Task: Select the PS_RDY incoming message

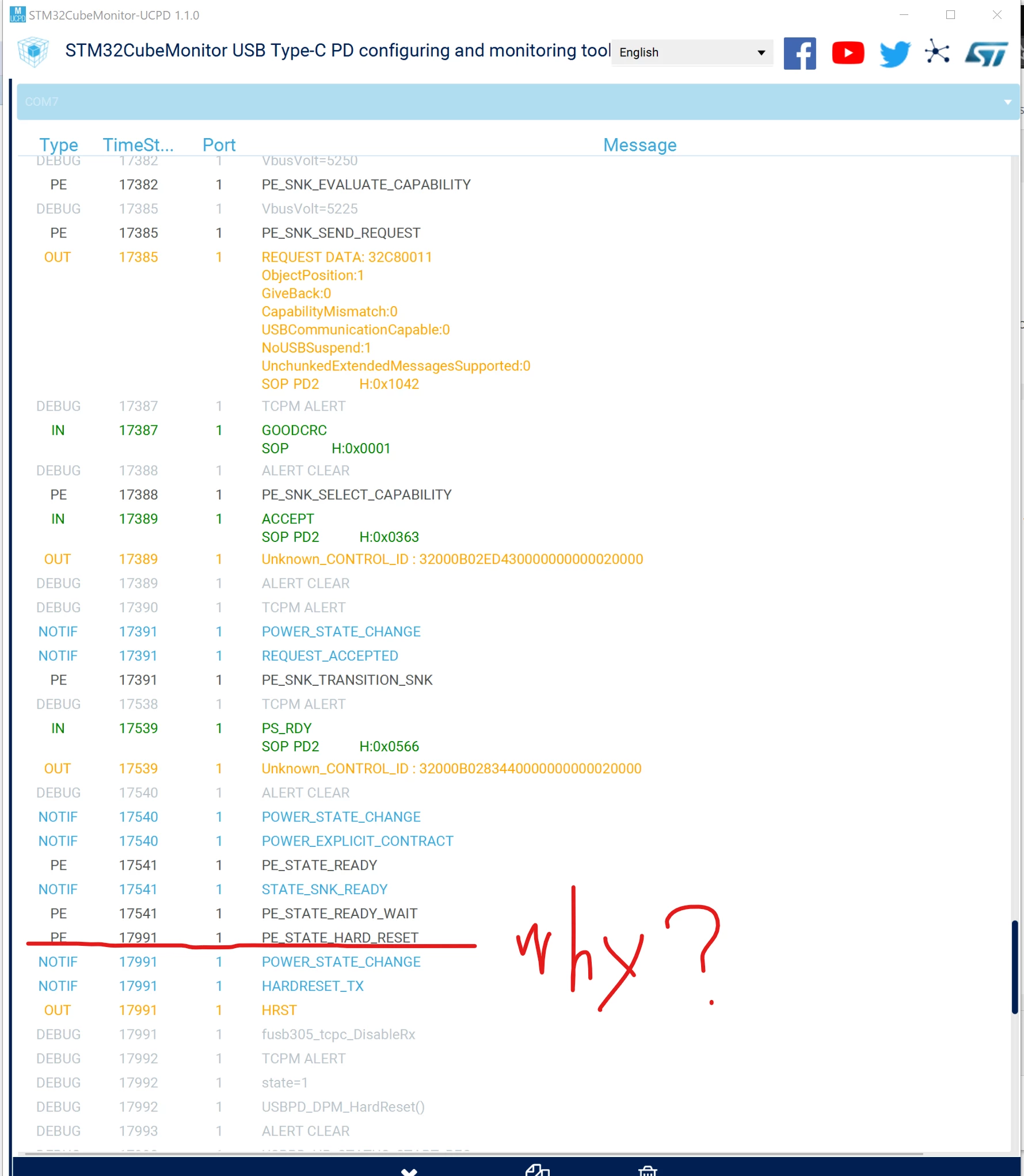Action: coord(286,728)
